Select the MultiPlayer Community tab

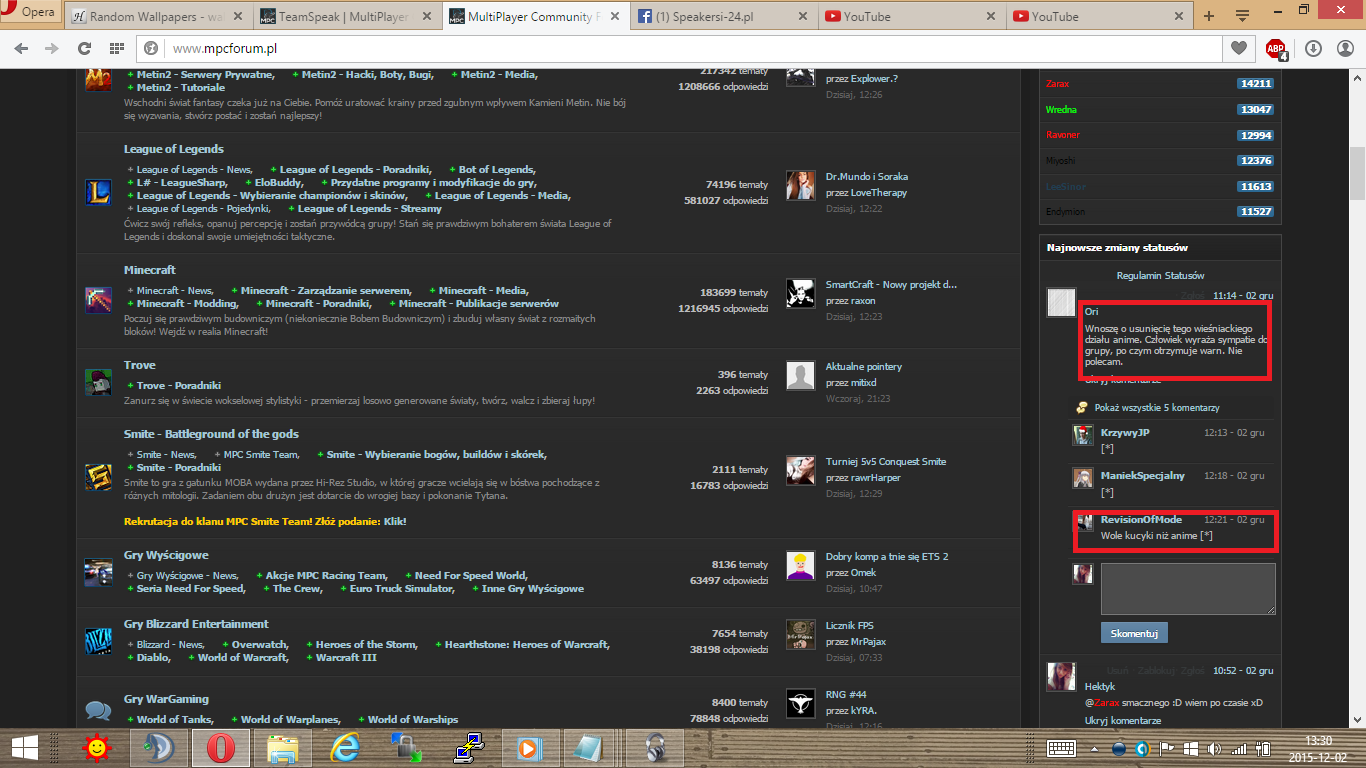(535, 16)
